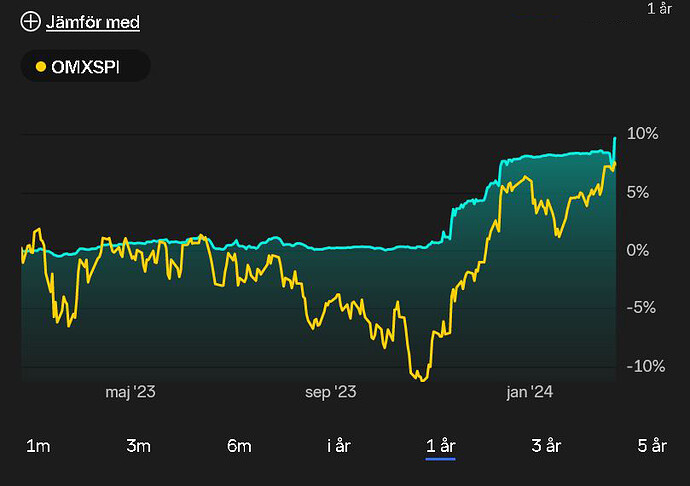
Task: Click the yellow dot in the OMXSPI chip
Action: [x=41, y=67]
